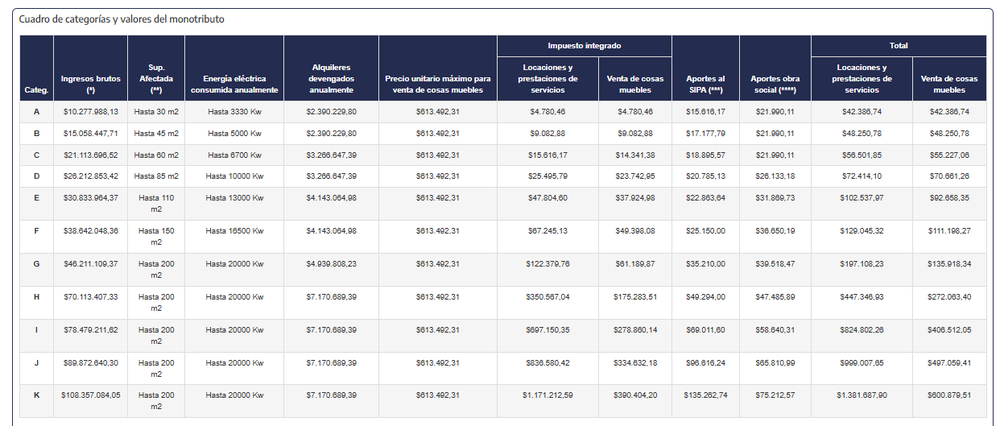1000x426 pixels.
Task: Select category A row label
Action: pyautogui.click(x=37, y=111)
